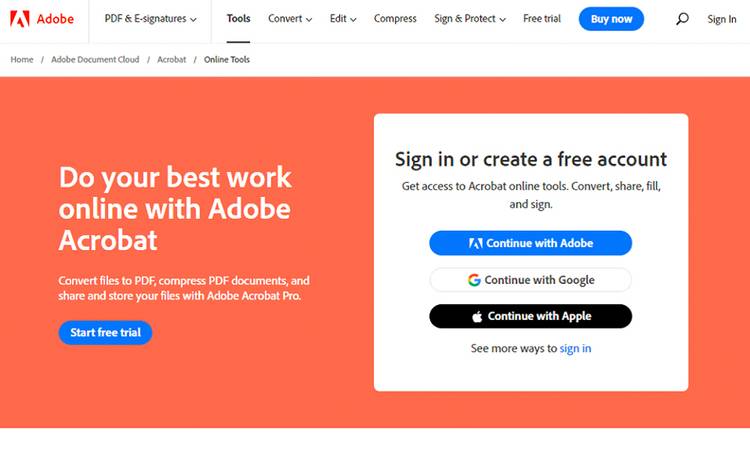Click the Adobe logo icon in header
Image resolution: width=750 pixels, height=451 pixels.
(20, 19)
